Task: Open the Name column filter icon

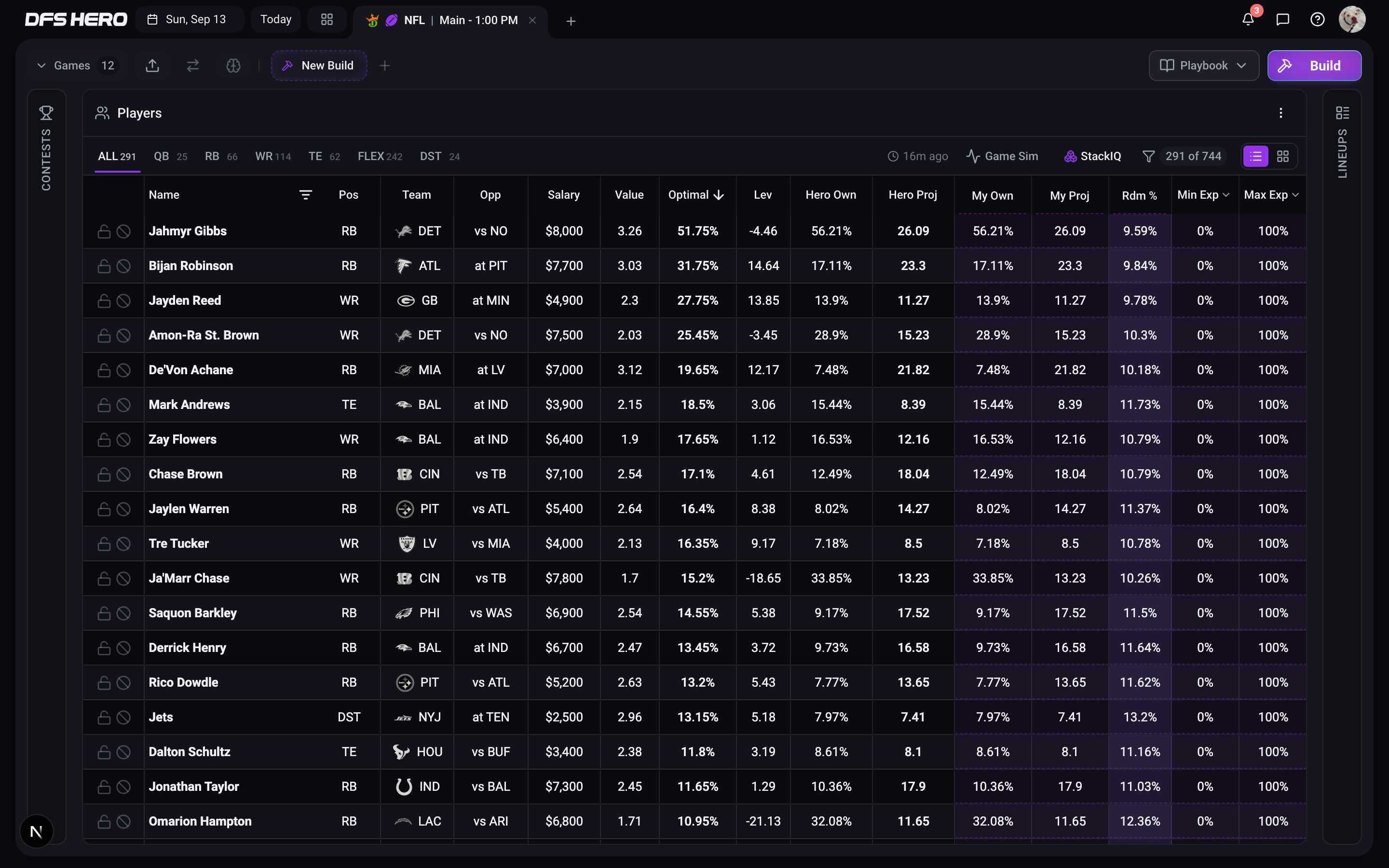Action: pos(305,195)
